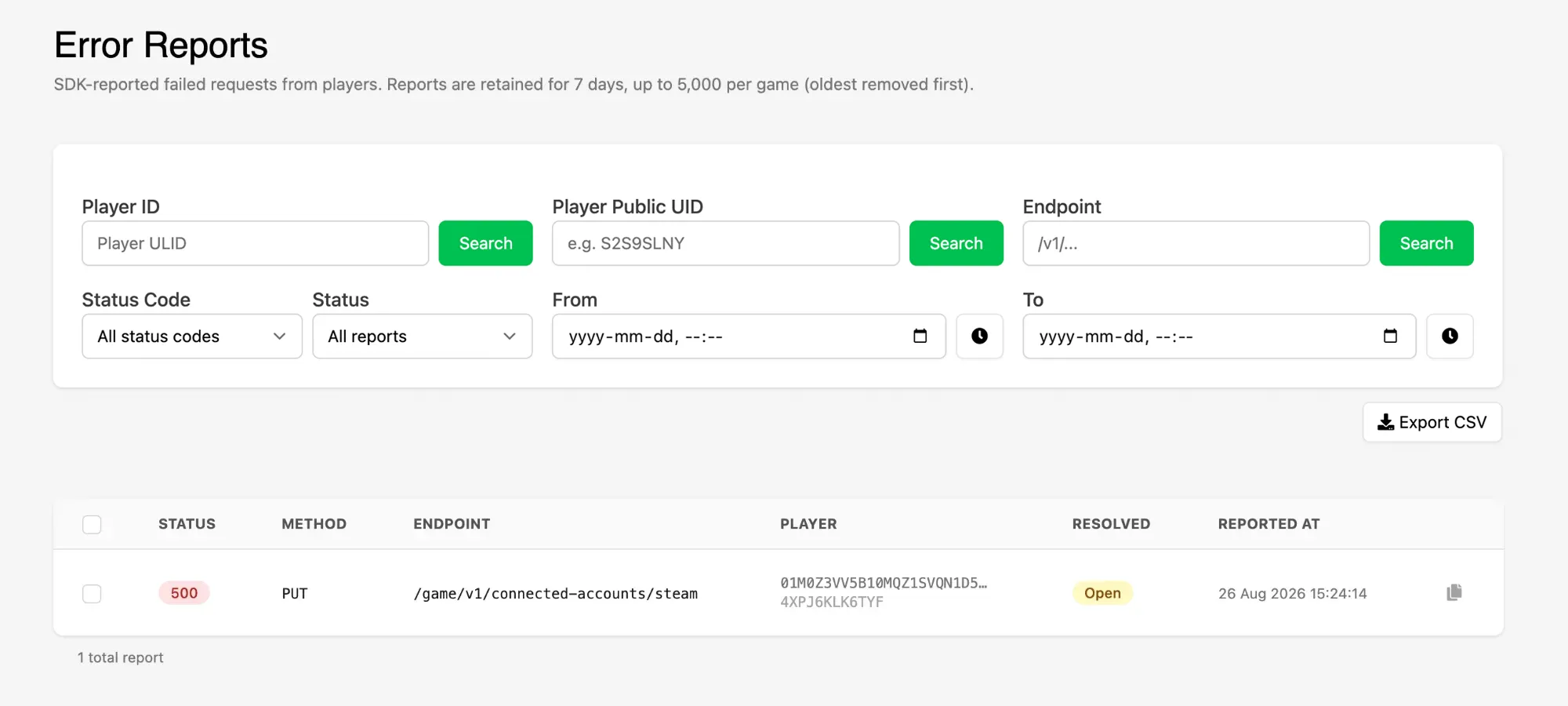Click the 26 Aug 2026 15:24:14 timestamp
1568x706 pixels.
point(1292,594)
